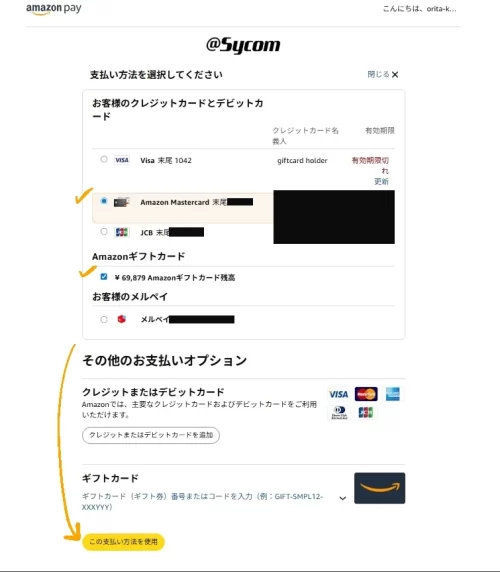
Task: Click the Diners Club logo
Action: click(339, 413)
